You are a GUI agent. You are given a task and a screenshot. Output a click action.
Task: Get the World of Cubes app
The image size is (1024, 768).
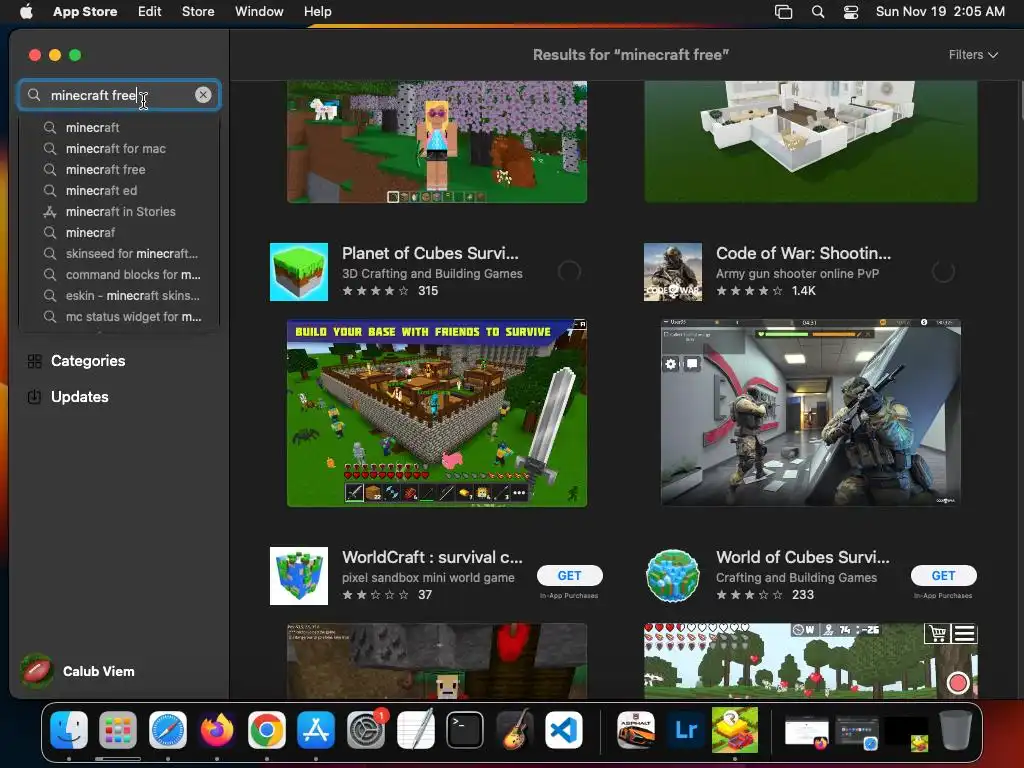pyautogui.click(x=944, y=575)
